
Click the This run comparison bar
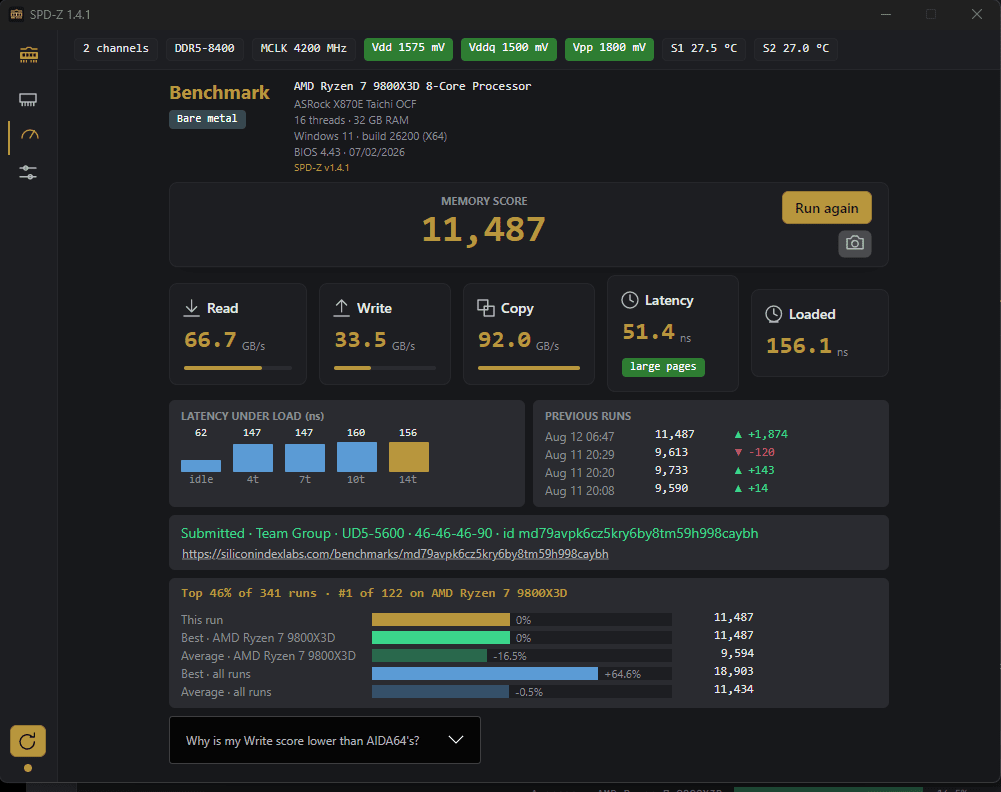click(x=440, y=620)
